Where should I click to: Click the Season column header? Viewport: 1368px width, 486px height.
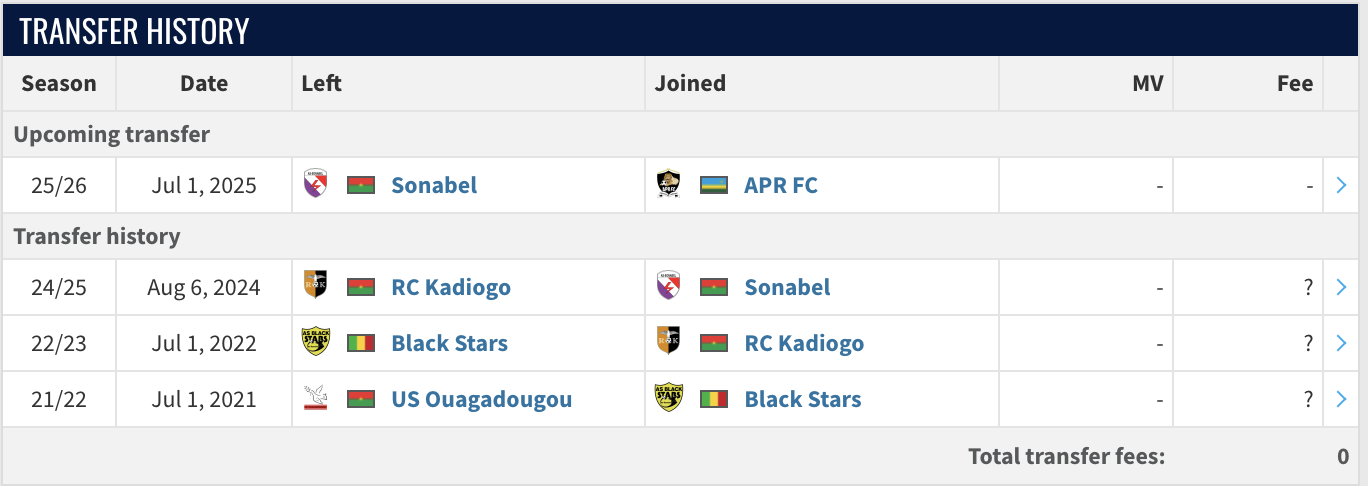pos(59,83)
